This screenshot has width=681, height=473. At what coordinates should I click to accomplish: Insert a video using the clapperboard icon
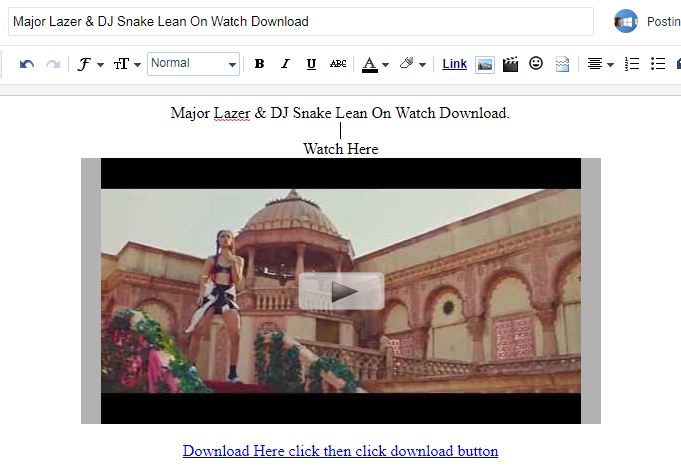point(510,64)
